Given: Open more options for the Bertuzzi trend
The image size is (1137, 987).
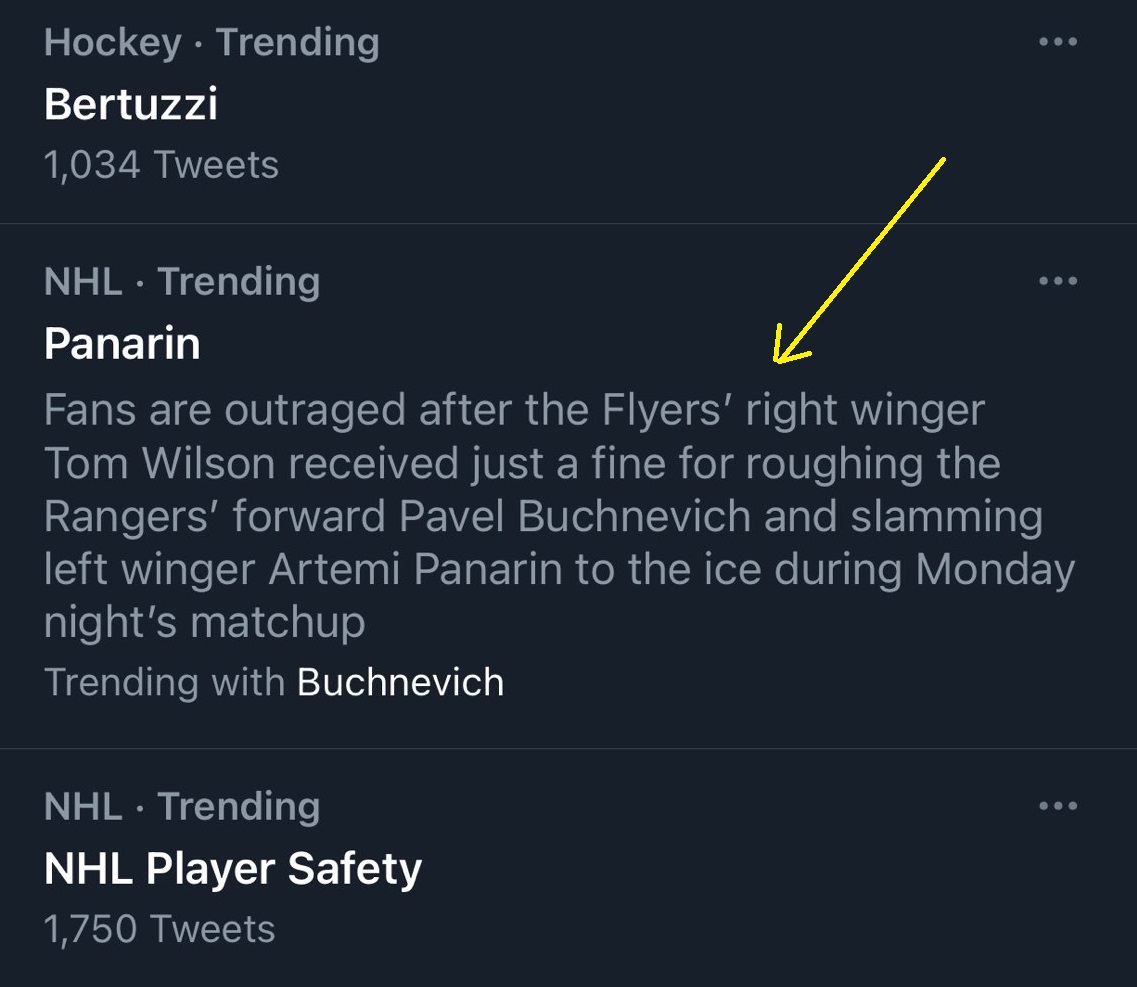Looking at the screenshot, I should click(x=1058, y=42).
